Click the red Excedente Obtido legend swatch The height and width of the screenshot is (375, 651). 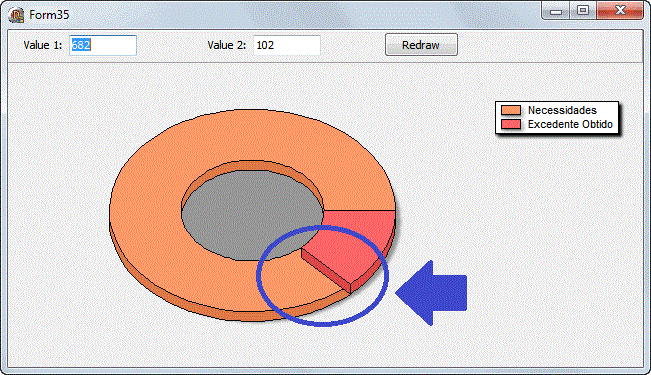pos(511,124)
